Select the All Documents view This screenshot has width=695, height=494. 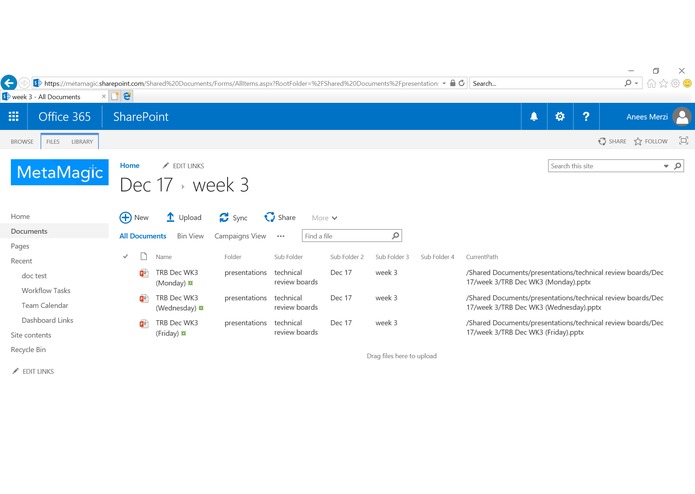coord(143,236)
